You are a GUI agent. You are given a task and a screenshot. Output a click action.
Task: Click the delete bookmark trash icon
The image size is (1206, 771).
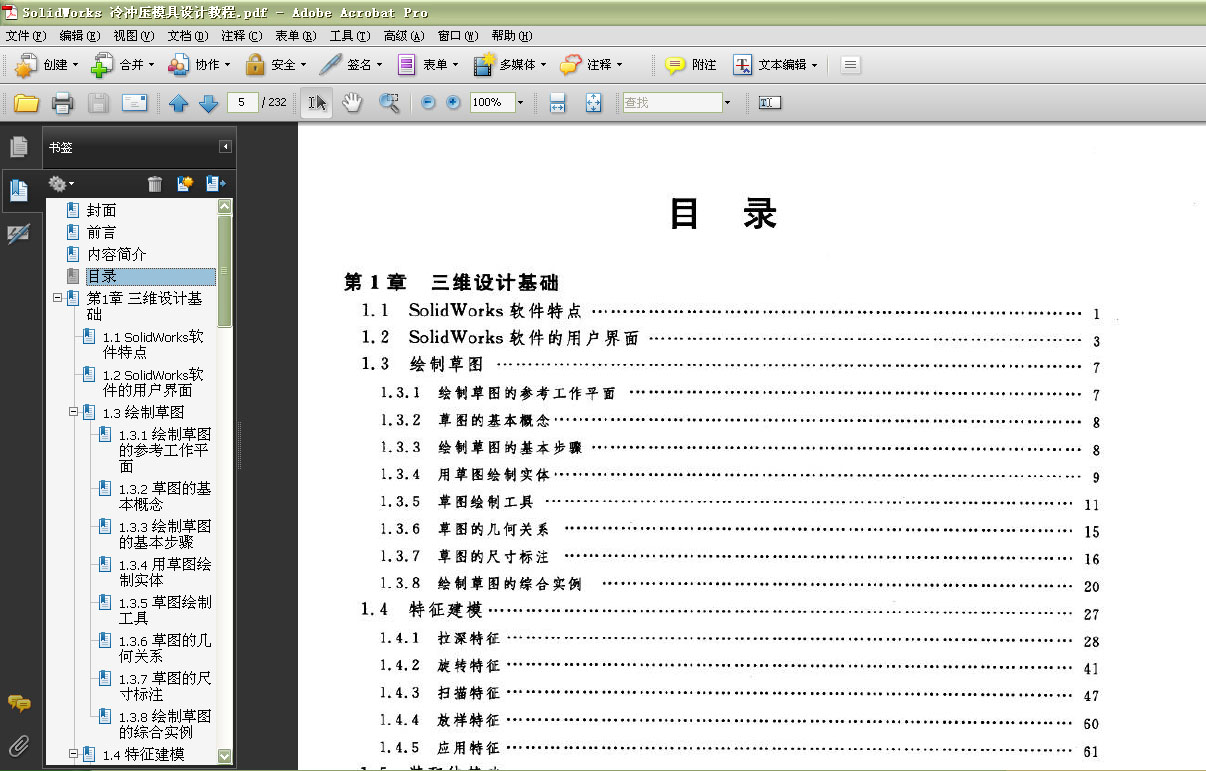(x=155, y=183)
